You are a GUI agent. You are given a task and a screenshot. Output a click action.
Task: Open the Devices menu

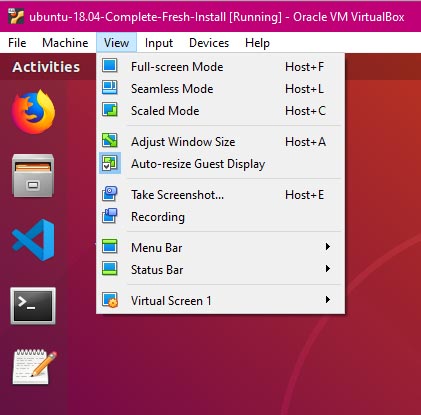click(x=209, y=43)
